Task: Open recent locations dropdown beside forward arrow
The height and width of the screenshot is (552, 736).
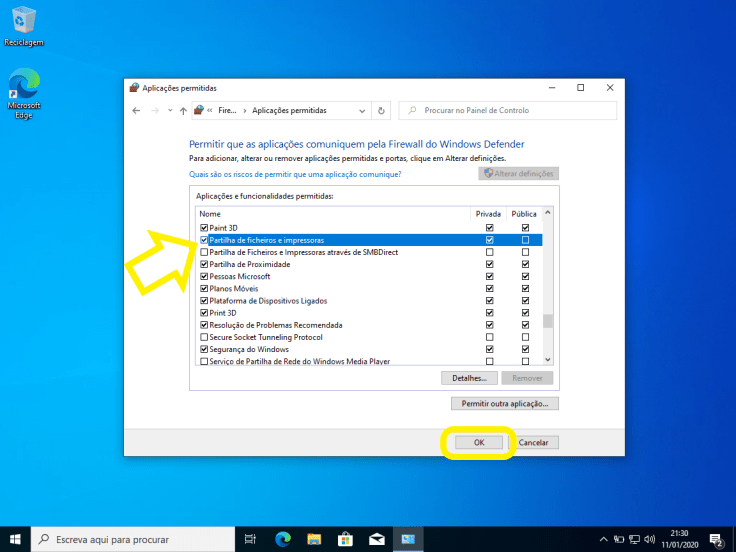Action: pos(169,110)
